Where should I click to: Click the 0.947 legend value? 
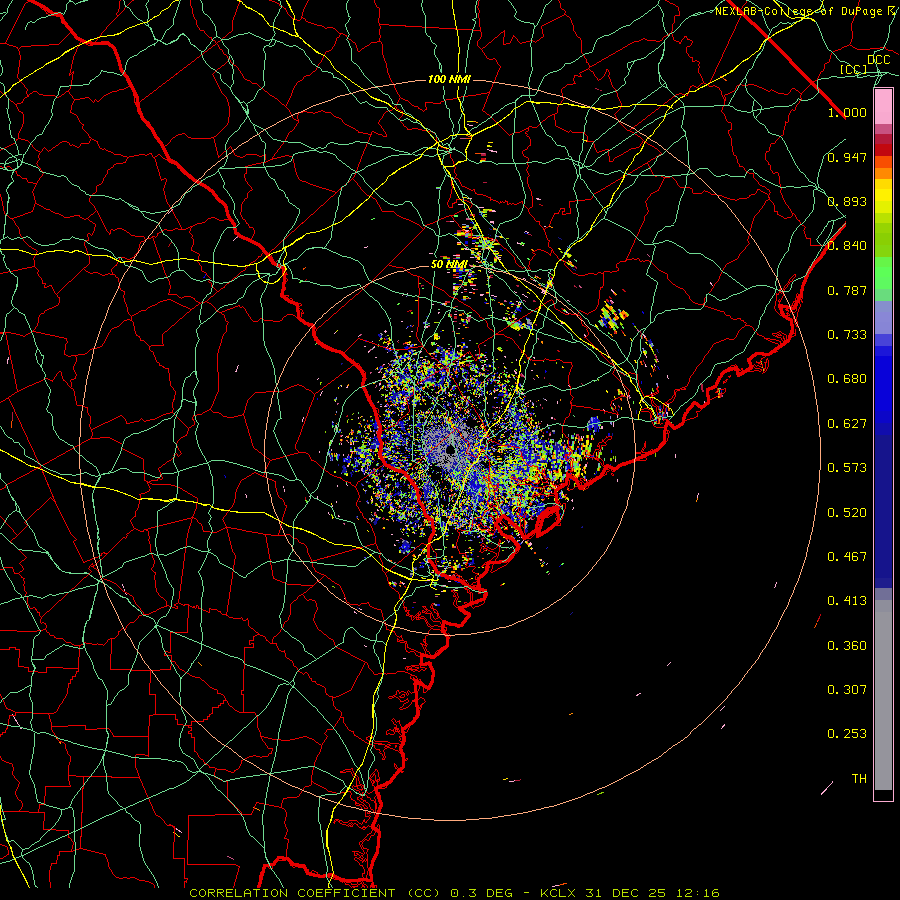coord(847,157)
